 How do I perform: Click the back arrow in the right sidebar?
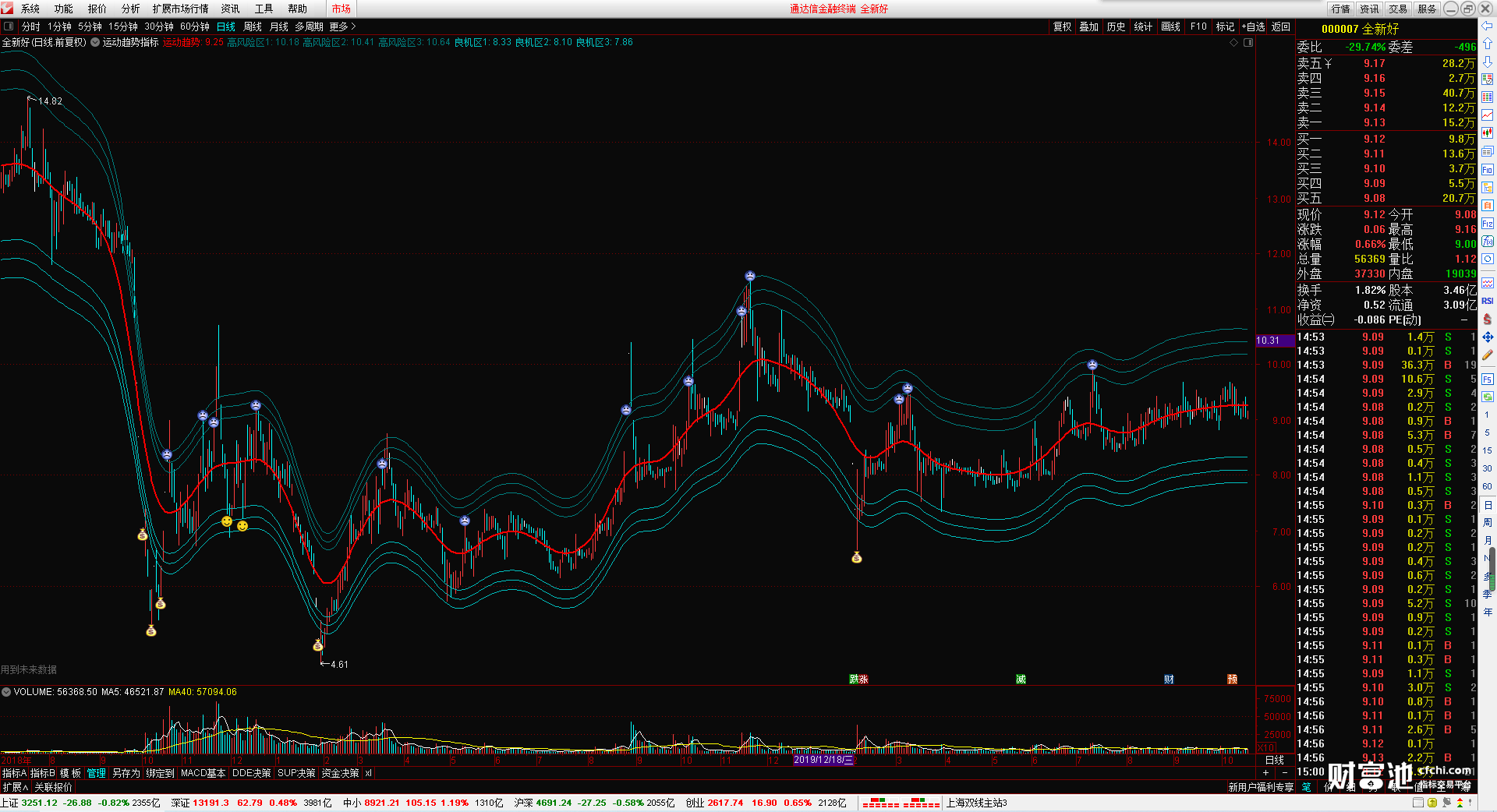coord(1488,26)
